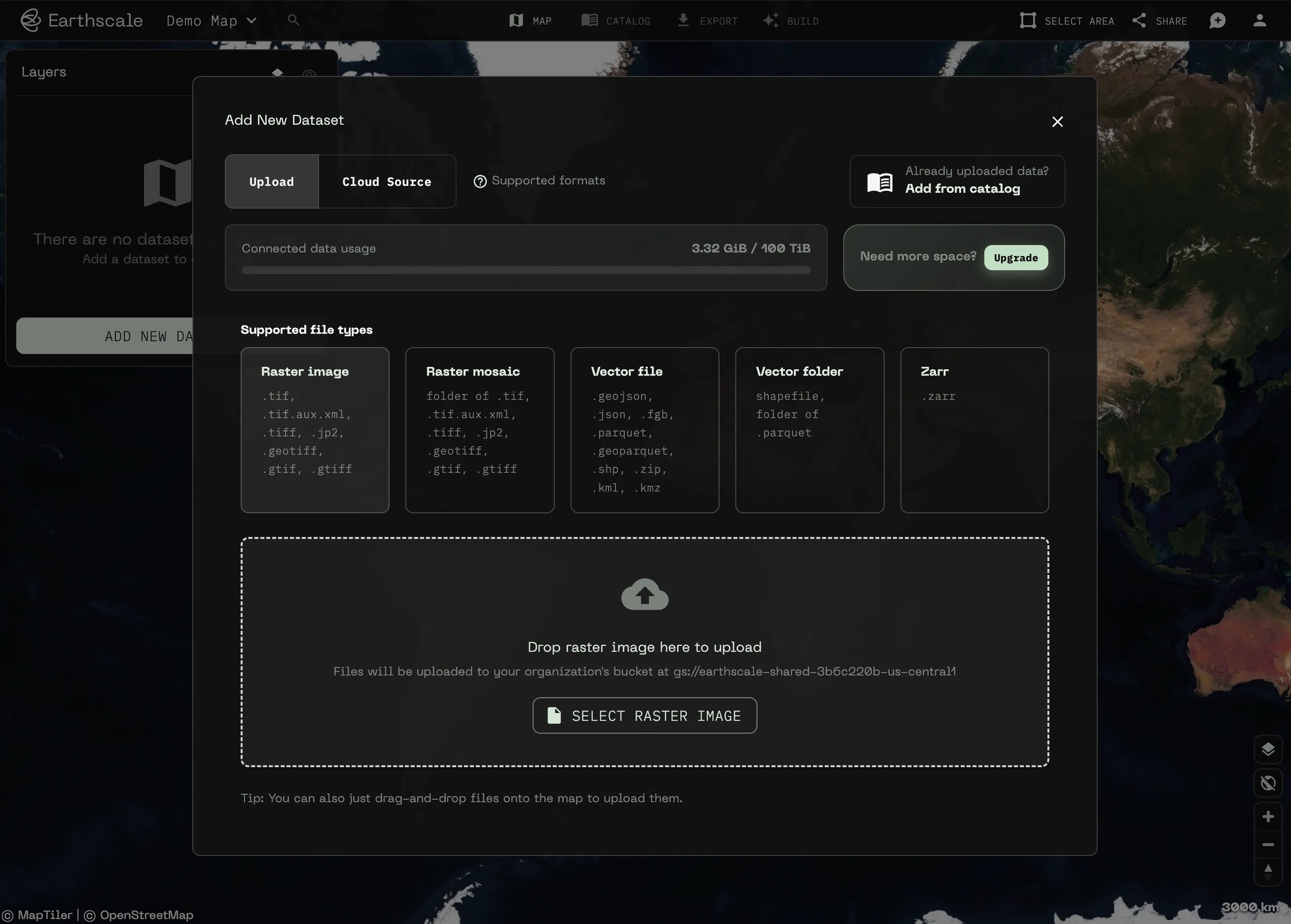Open the user account profile icon
The image size is (1291, 924).
click(x=1260, y=21)
